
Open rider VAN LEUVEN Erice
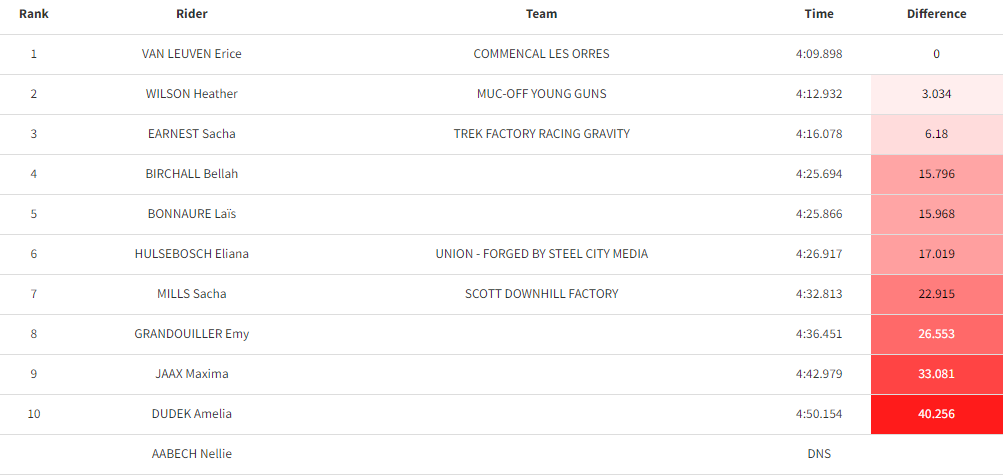(192, 54)
